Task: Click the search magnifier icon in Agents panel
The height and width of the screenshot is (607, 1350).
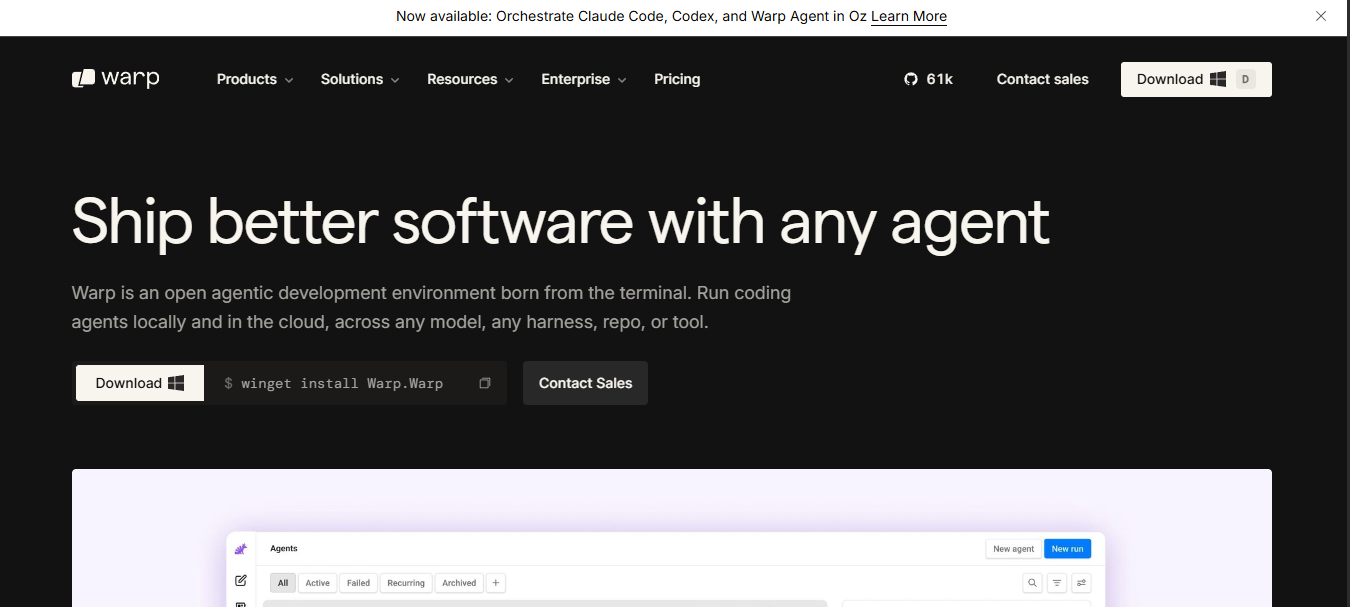Action: click(x=1033, y=582)
